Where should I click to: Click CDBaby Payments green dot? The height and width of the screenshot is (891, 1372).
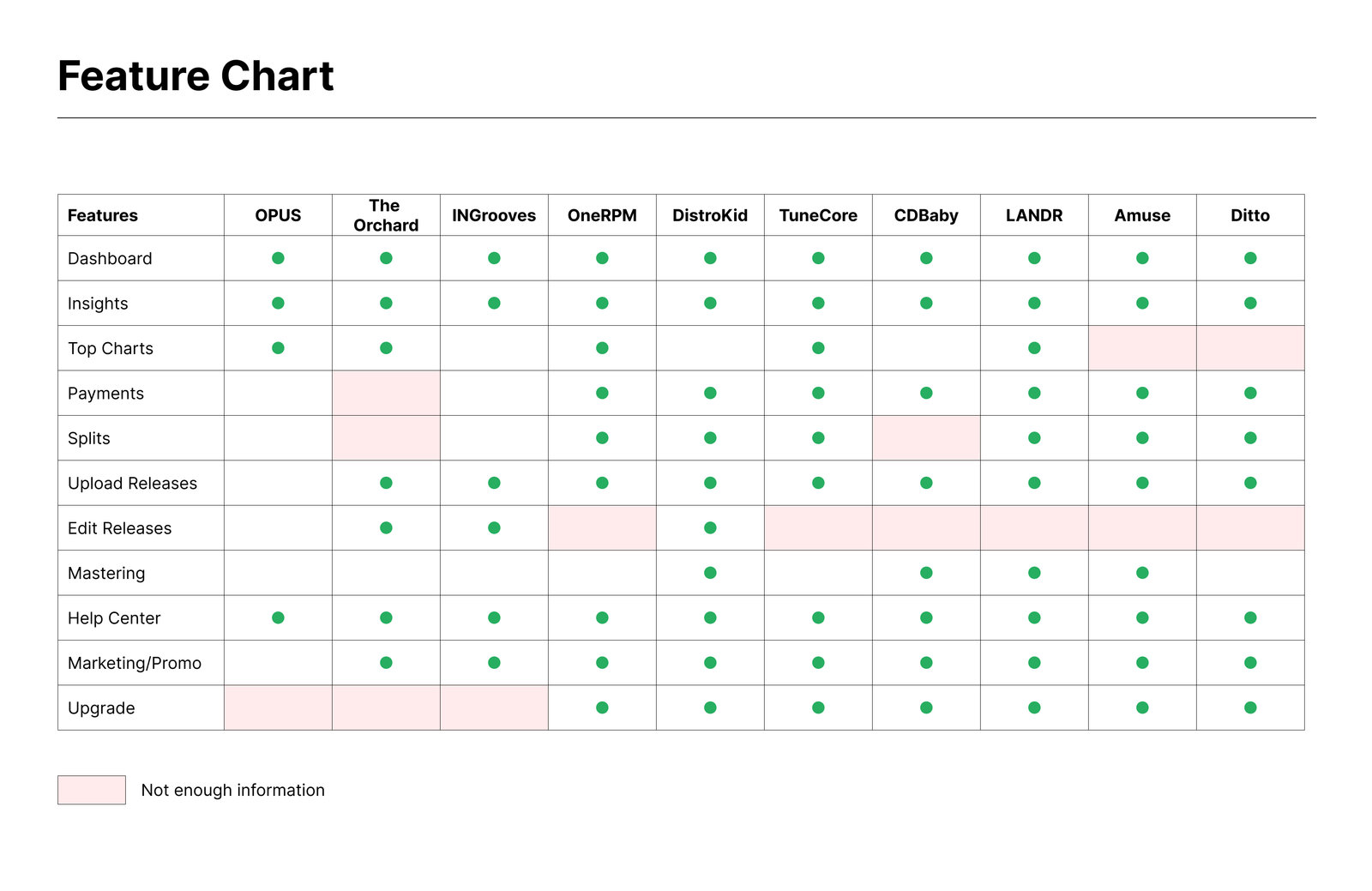(x=926, y=393)
